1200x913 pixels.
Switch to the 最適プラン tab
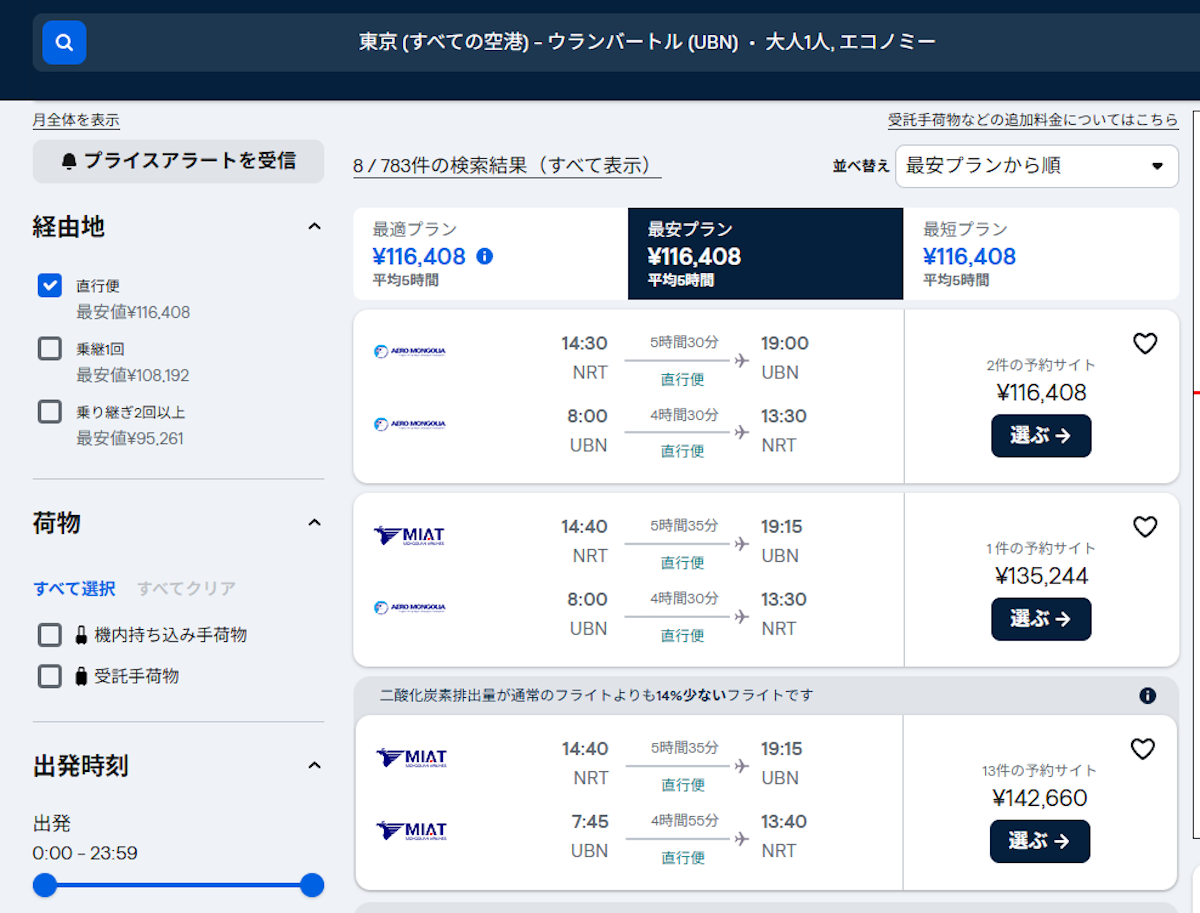(490, 254)
